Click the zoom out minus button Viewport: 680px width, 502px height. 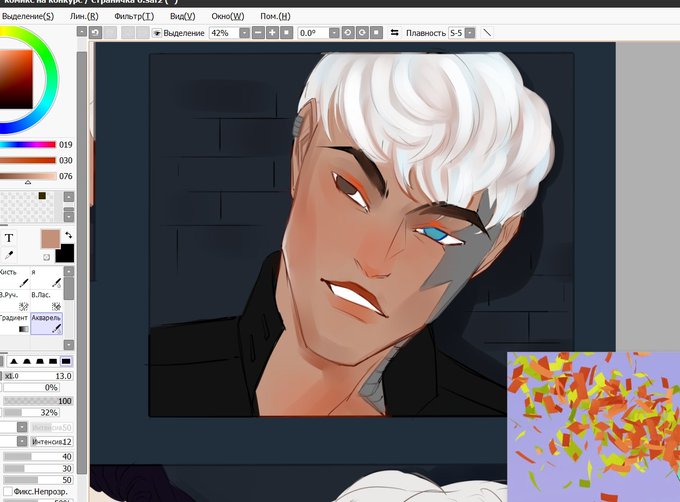pos(258,33)
